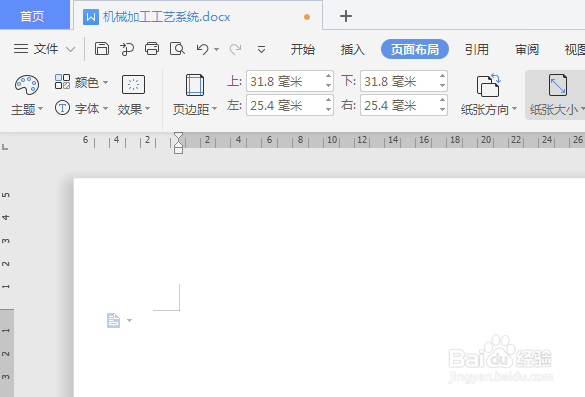Click the Redo arrow icon

coord(235,49)
